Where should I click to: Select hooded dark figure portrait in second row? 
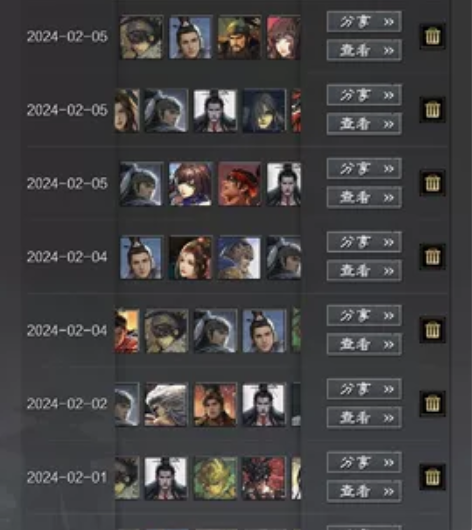(x=264, y=111)
